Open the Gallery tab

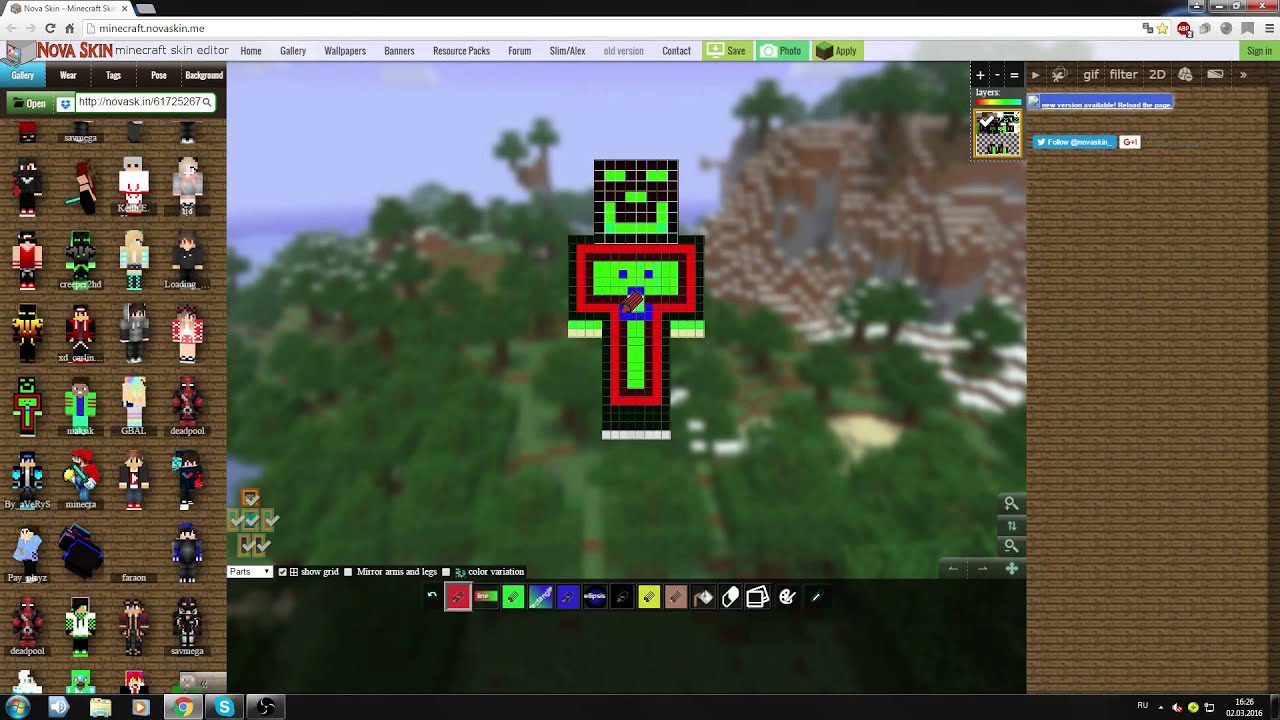[x=22, y=75]
